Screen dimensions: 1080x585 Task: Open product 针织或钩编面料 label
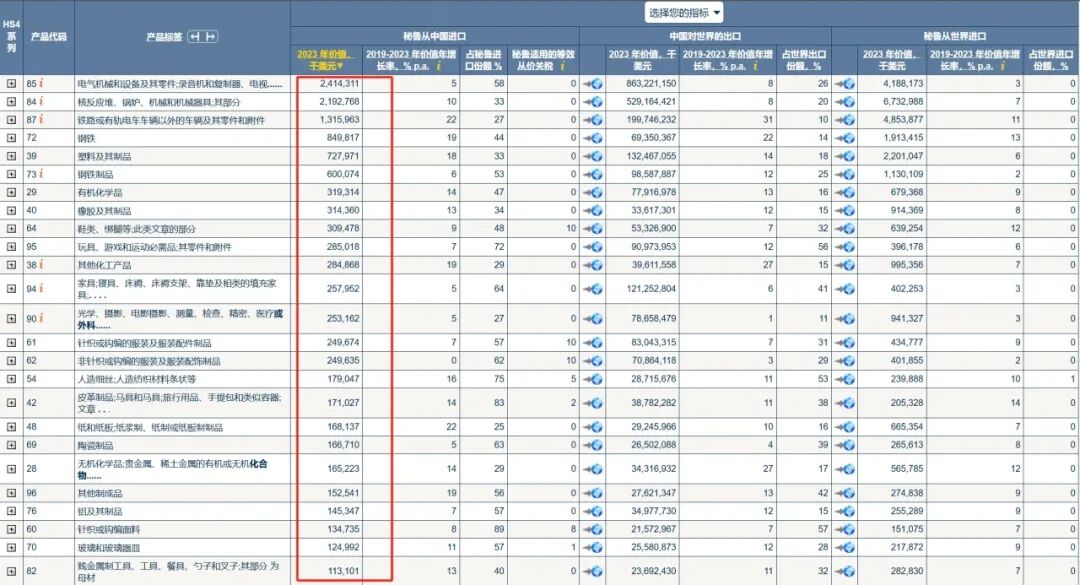108,529
